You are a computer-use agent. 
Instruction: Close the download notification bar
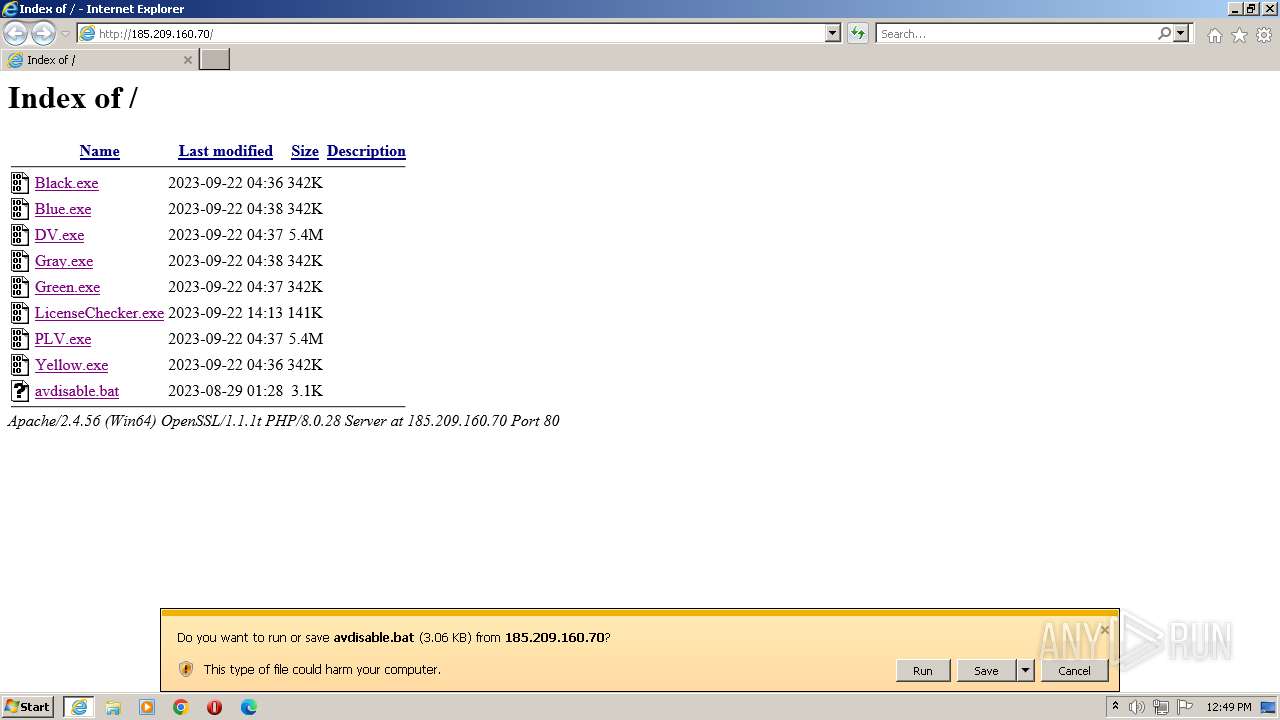click(1104, 630)
